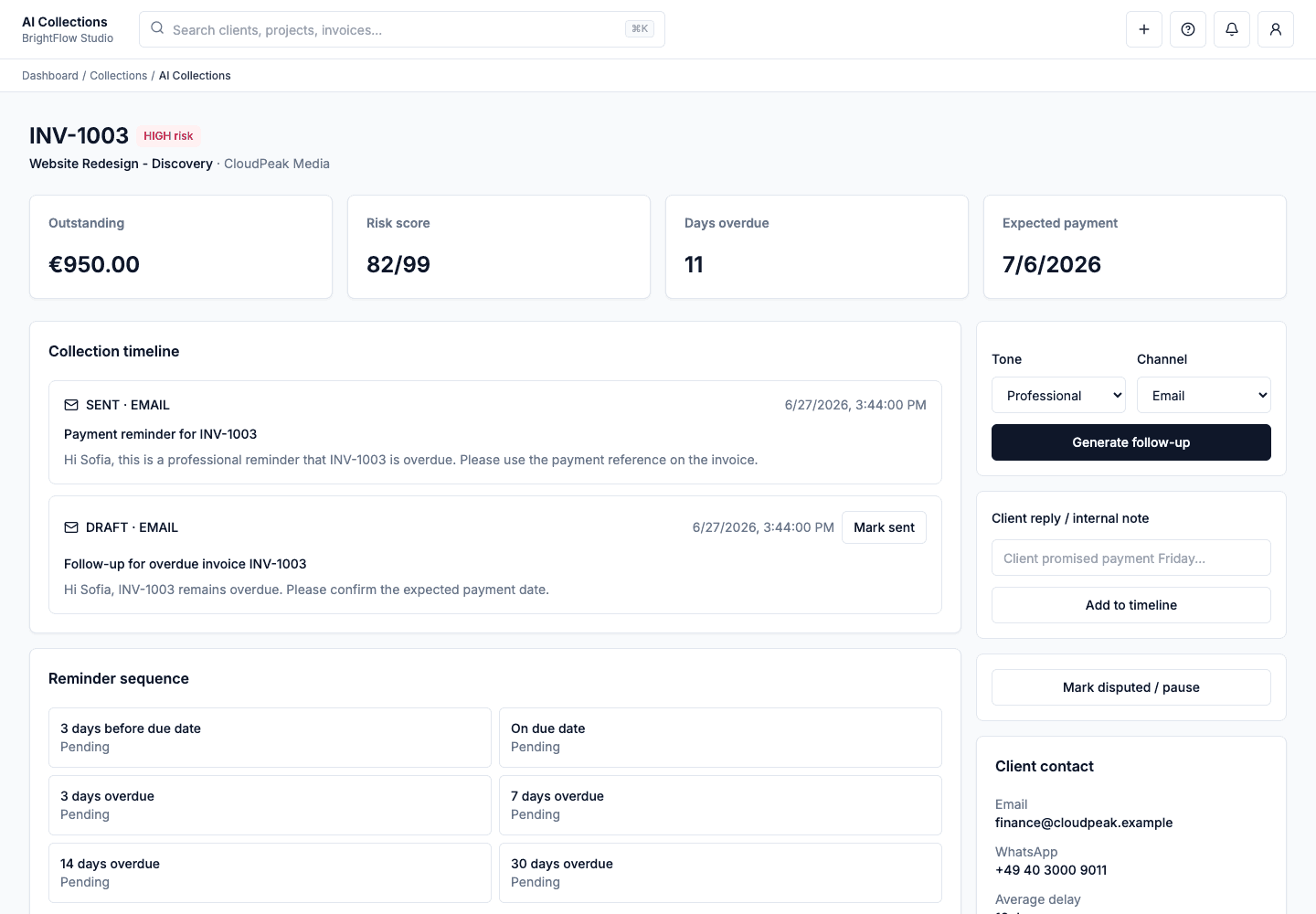
Task: Click Payment reminder for INV-1003 subject
Action: [x=160, y=434]
